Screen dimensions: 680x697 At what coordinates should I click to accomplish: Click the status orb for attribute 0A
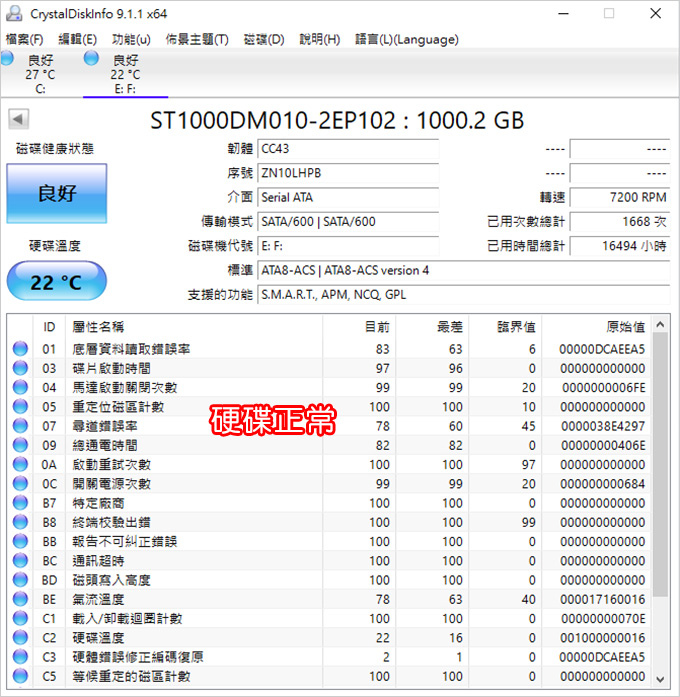coord(20,465)
